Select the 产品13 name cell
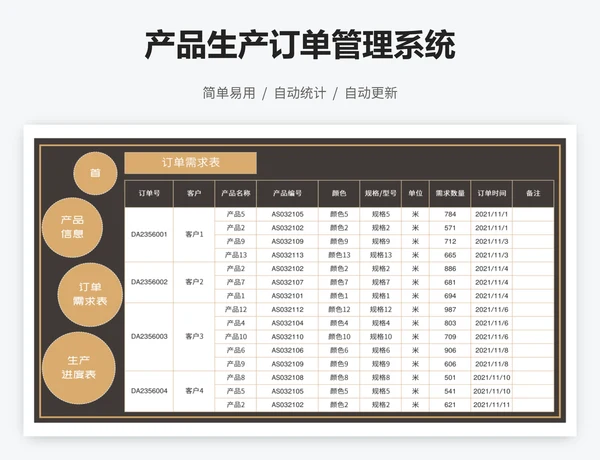The height and width of the screenshot is (460, 600). tap(236, 255)
